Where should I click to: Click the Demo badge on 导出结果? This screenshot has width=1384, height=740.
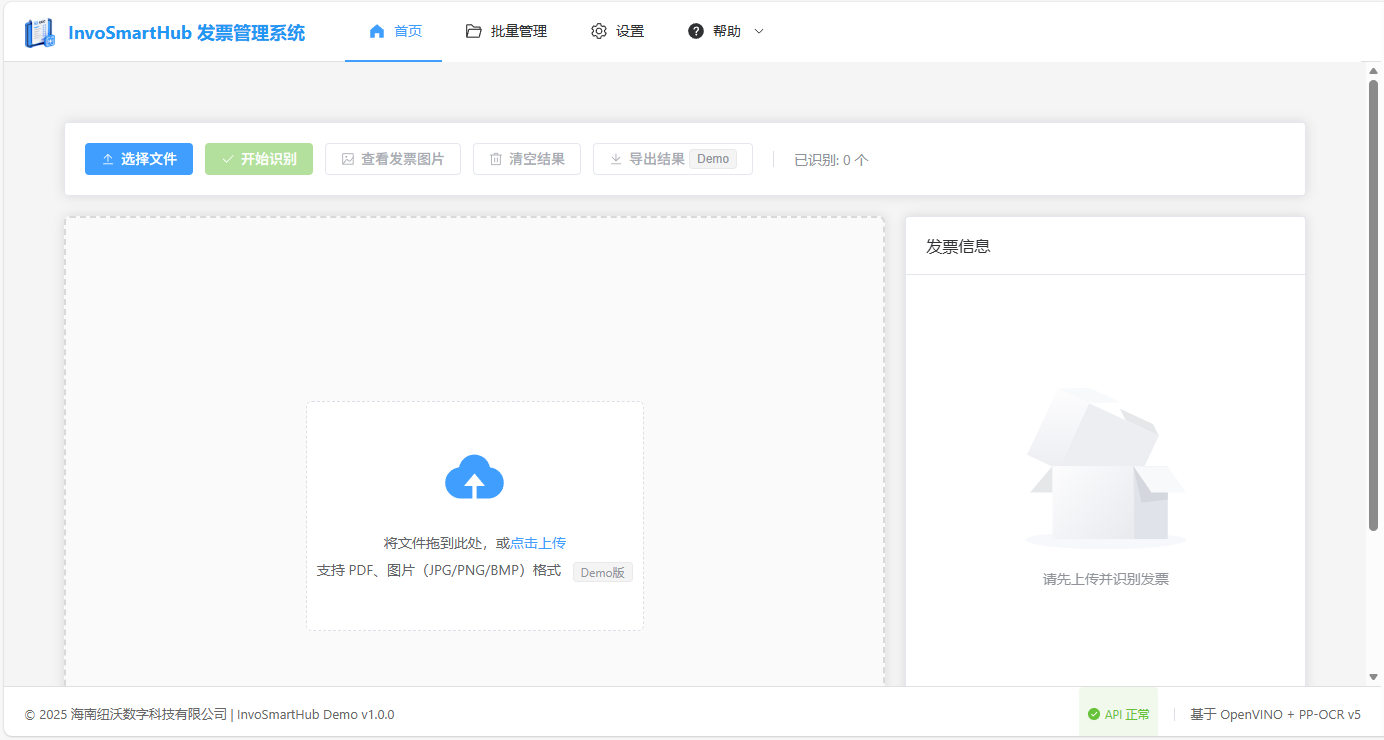713,158
